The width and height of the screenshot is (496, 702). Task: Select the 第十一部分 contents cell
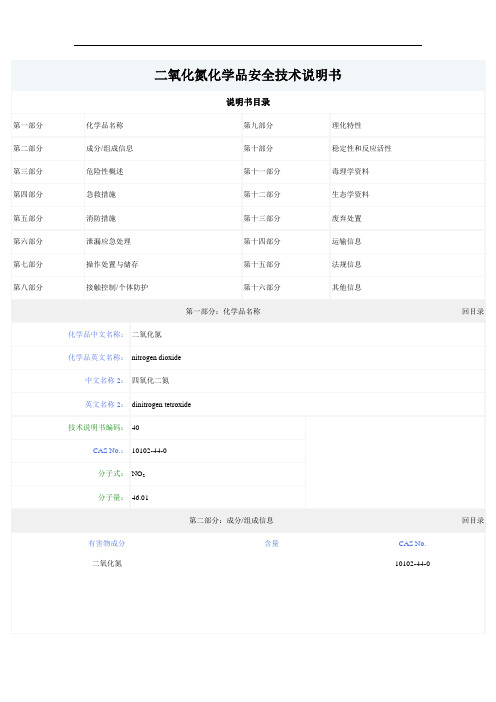pyautogui.click(x=262, y=171)
